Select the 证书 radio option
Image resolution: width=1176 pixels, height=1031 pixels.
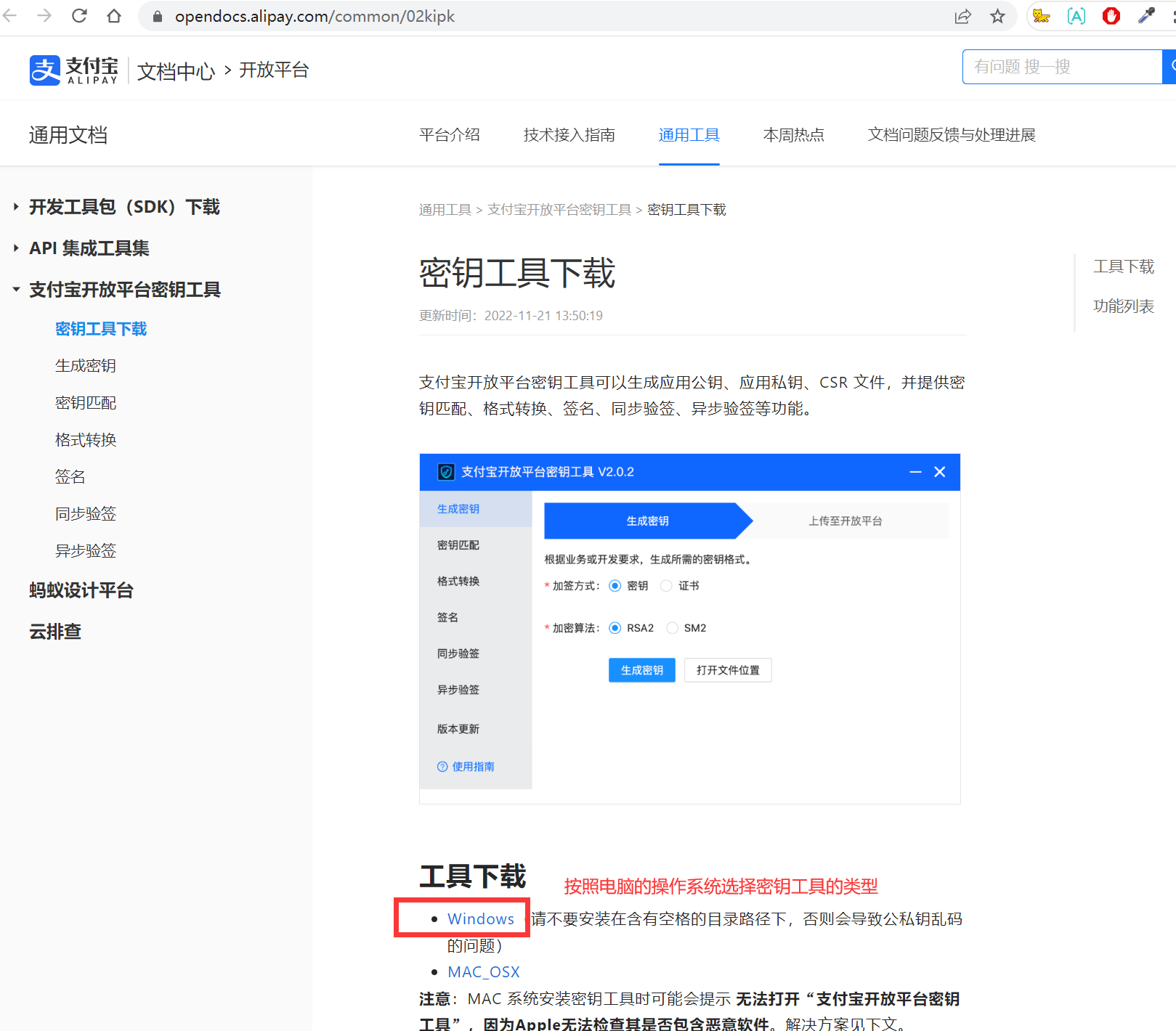point(667,586)
